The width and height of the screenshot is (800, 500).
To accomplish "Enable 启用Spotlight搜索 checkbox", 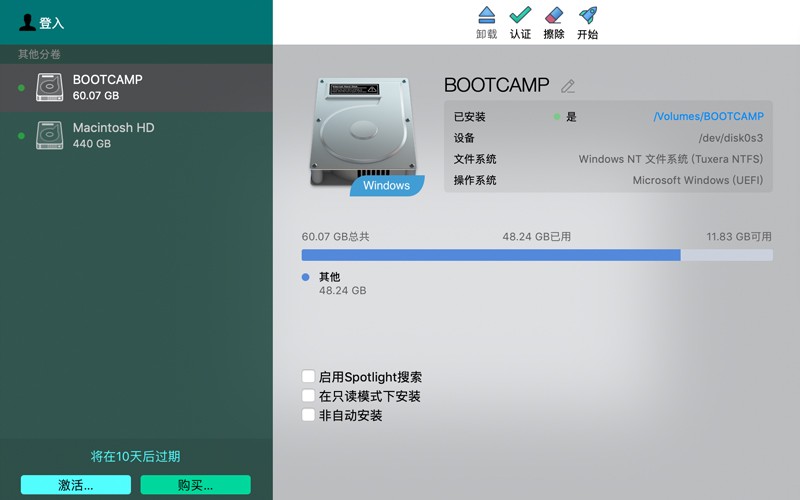I will point(308,377).
